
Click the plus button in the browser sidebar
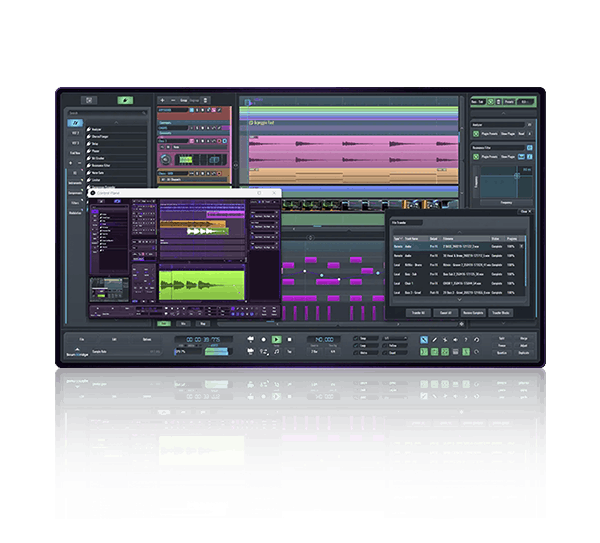(x=70, y=163)
